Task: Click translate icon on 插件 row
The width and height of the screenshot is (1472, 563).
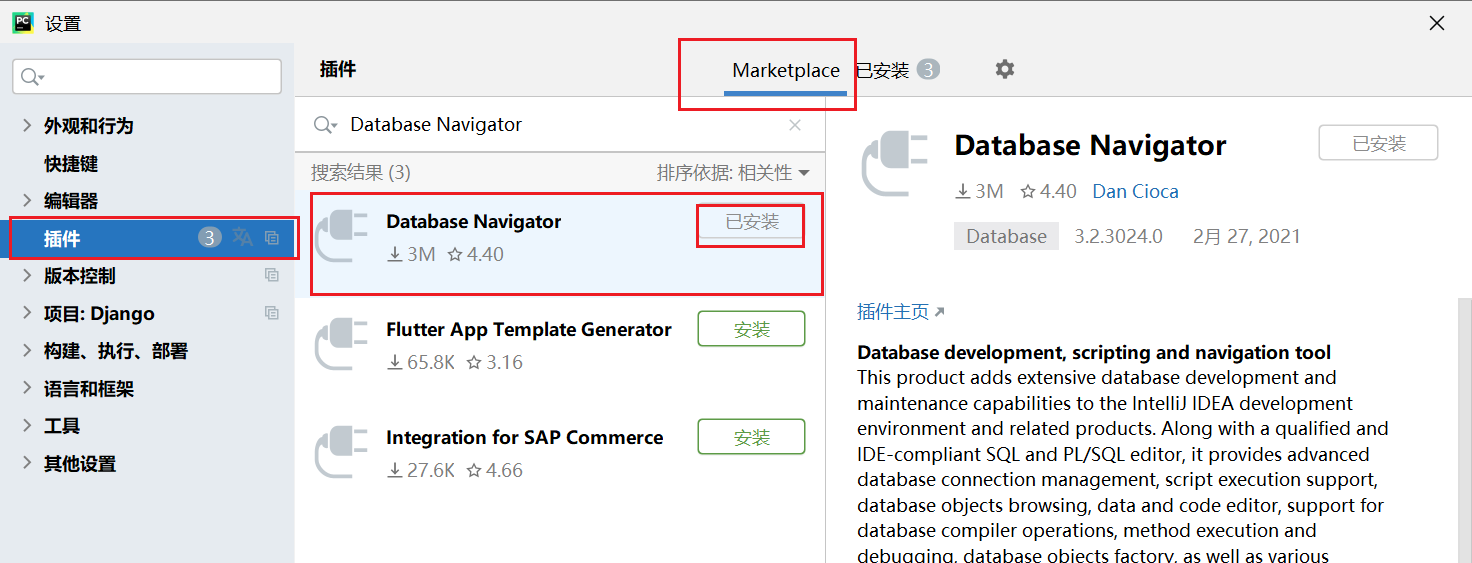Action: point(243,237)
